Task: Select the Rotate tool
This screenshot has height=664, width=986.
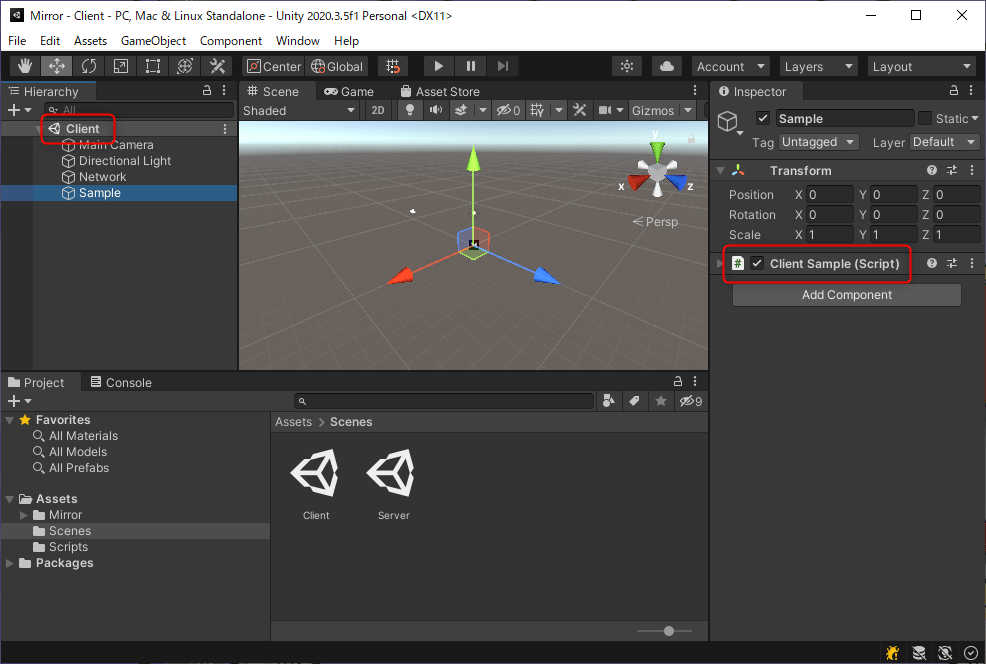Action: [89, 66]
